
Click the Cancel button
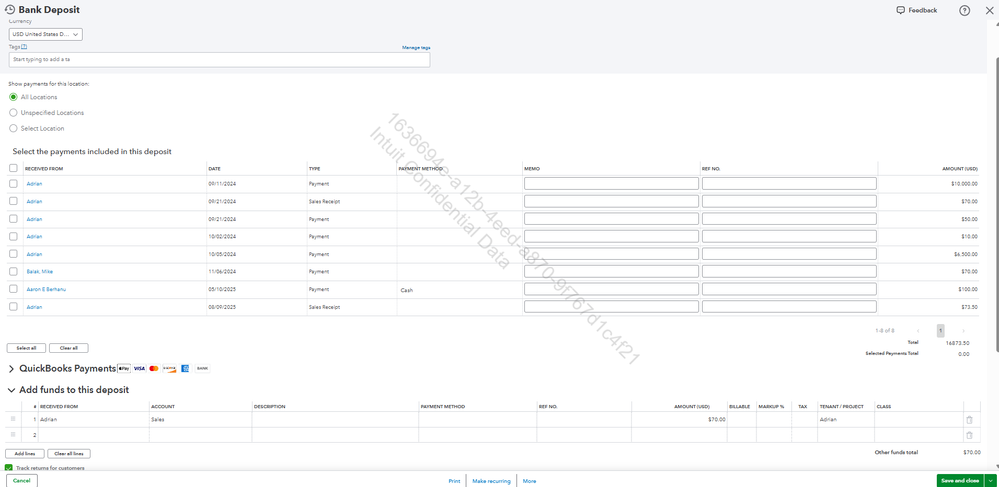pos(22,481)
